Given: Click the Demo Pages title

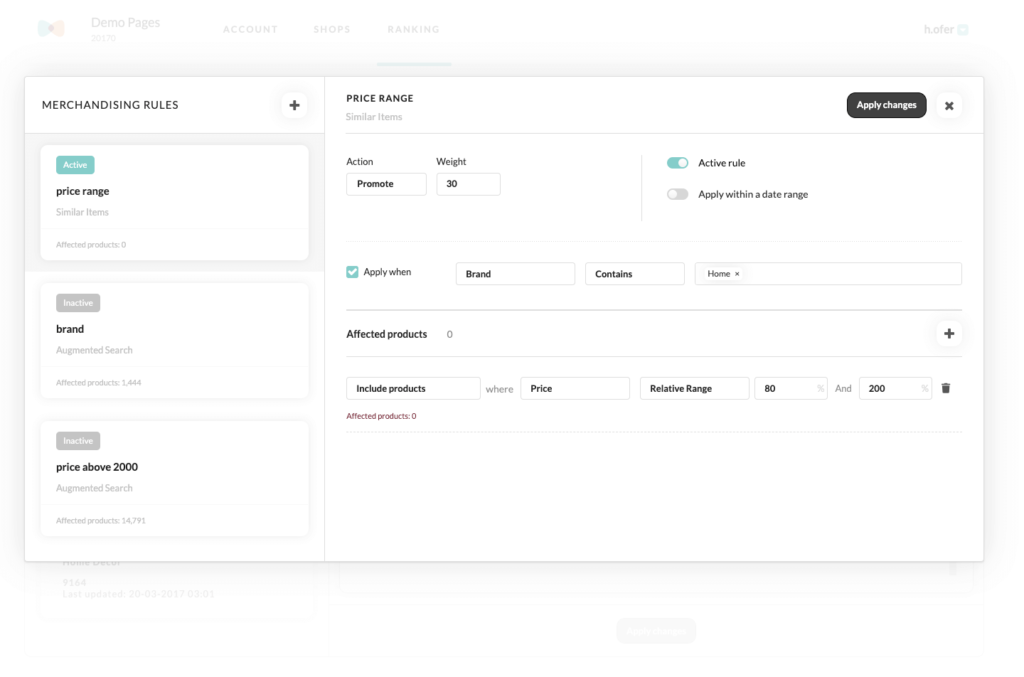Looking at the screenshot, I should (125, 22).
